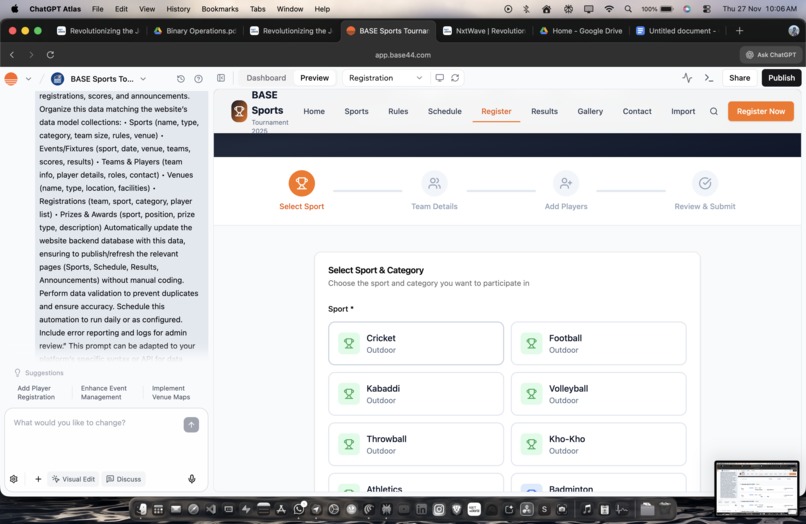
Task: Select the Kabaddi sport card
Action: point(416,394)
